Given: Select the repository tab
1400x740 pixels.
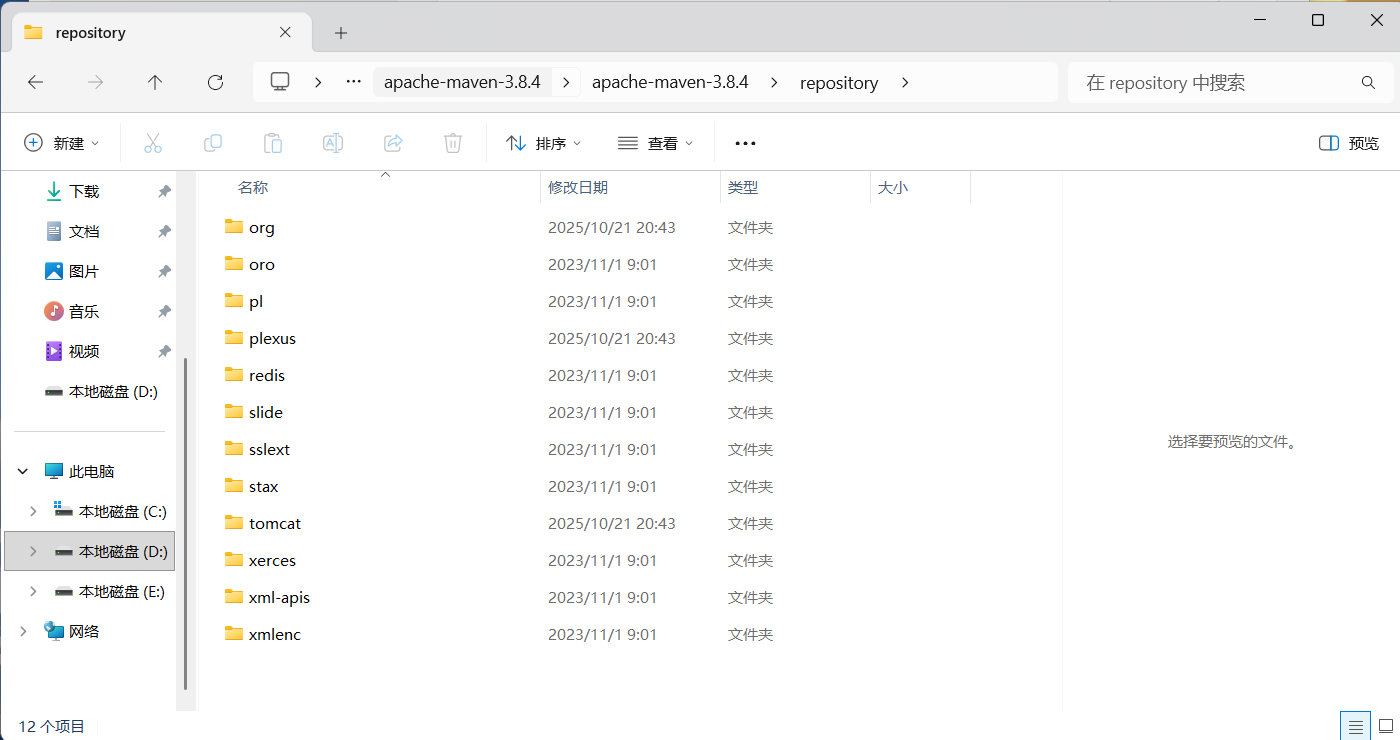Looking at the screenshot, I should pyautogui.click(x=160, y=33).
